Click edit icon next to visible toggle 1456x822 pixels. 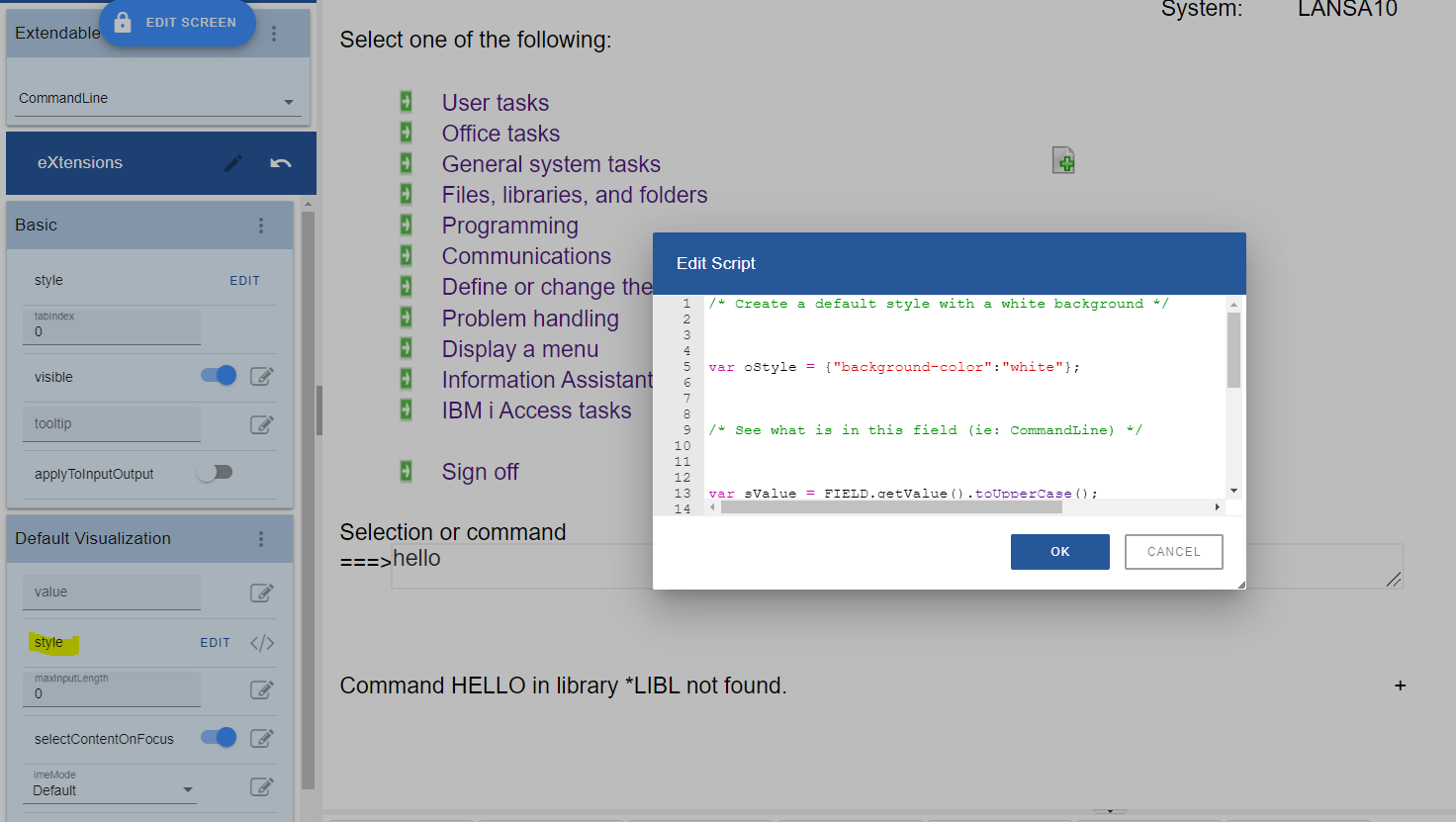point(262,377)
